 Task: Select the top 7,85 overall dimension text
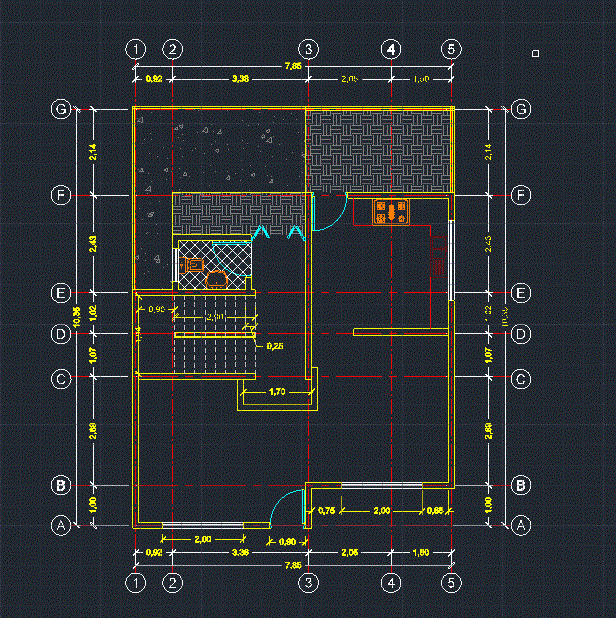coord(293,66)
